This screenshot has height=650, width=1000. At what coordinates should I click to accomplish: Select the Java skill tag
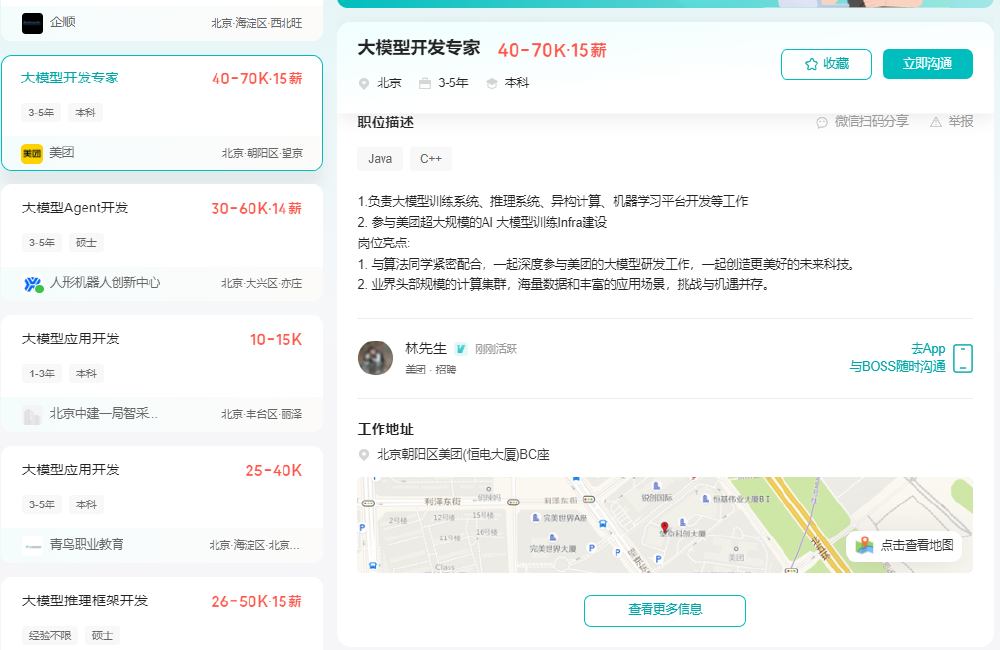click(x=379, y=158)
